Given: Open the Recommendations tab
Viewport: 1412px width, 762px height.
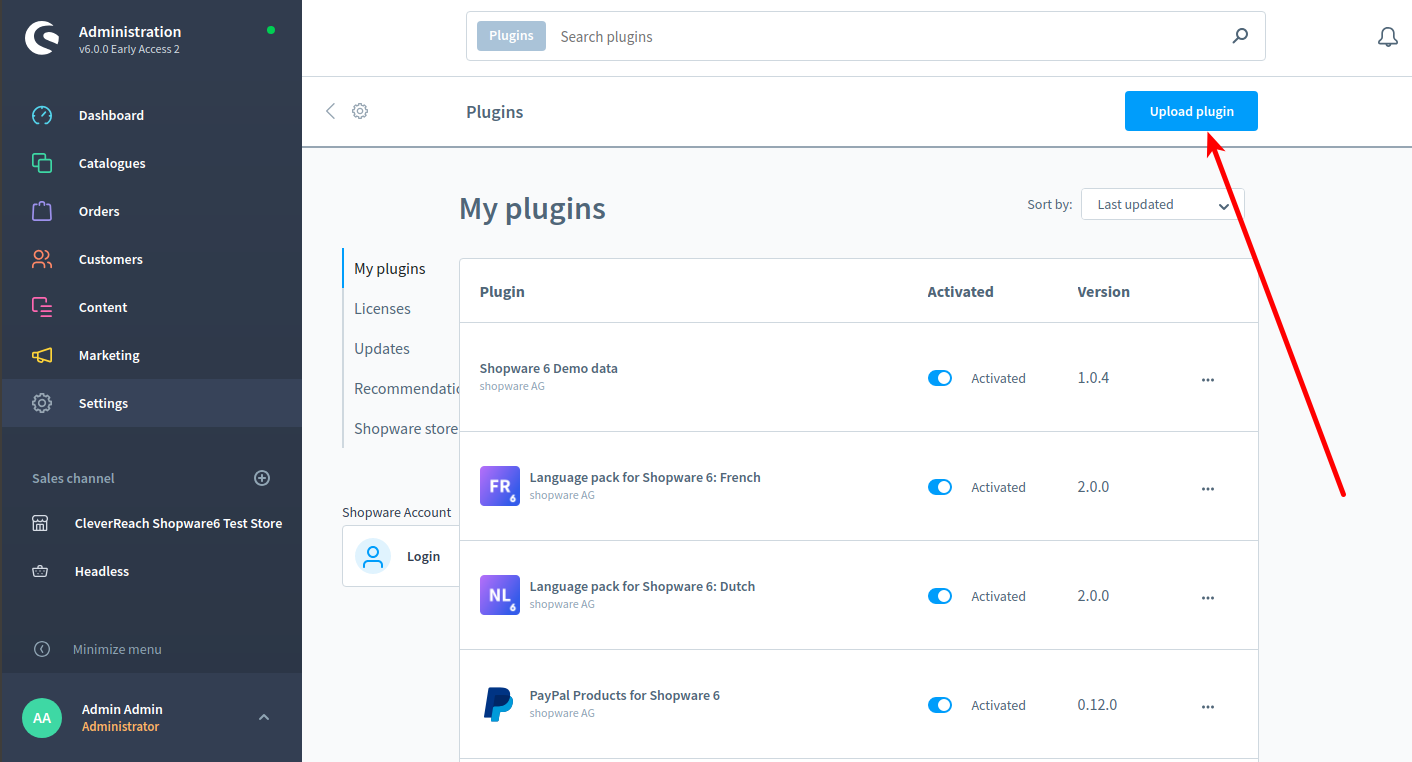Looking at the screenshot, I should click(x=405, y=388).
